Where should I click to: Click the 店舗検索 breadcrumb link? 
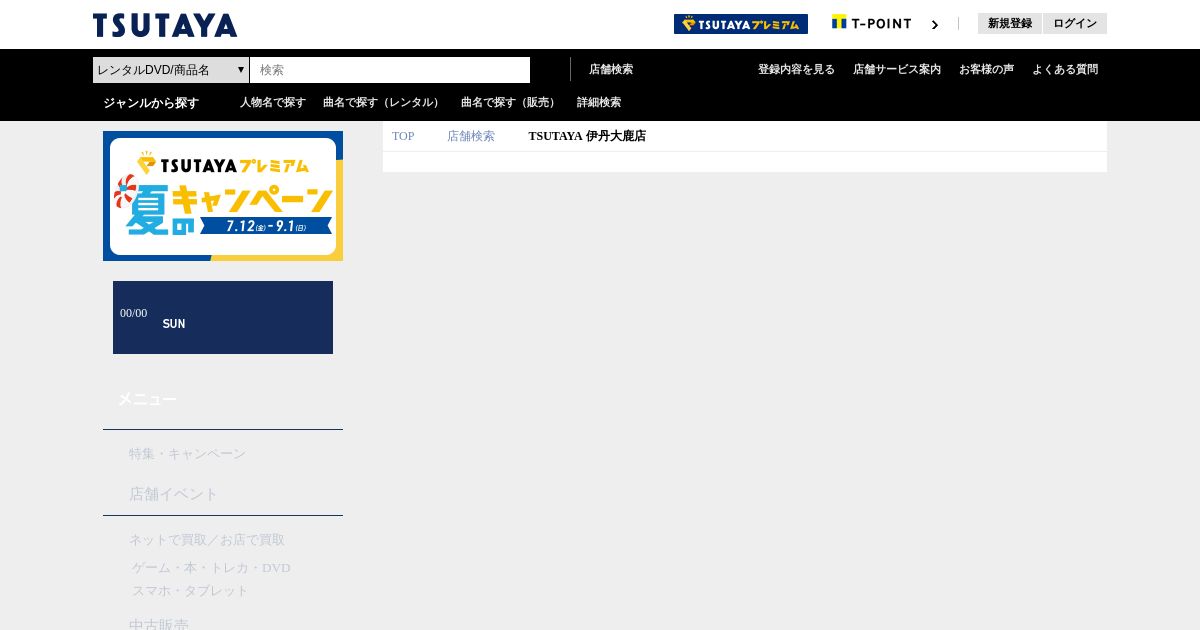tap(471, 136)
